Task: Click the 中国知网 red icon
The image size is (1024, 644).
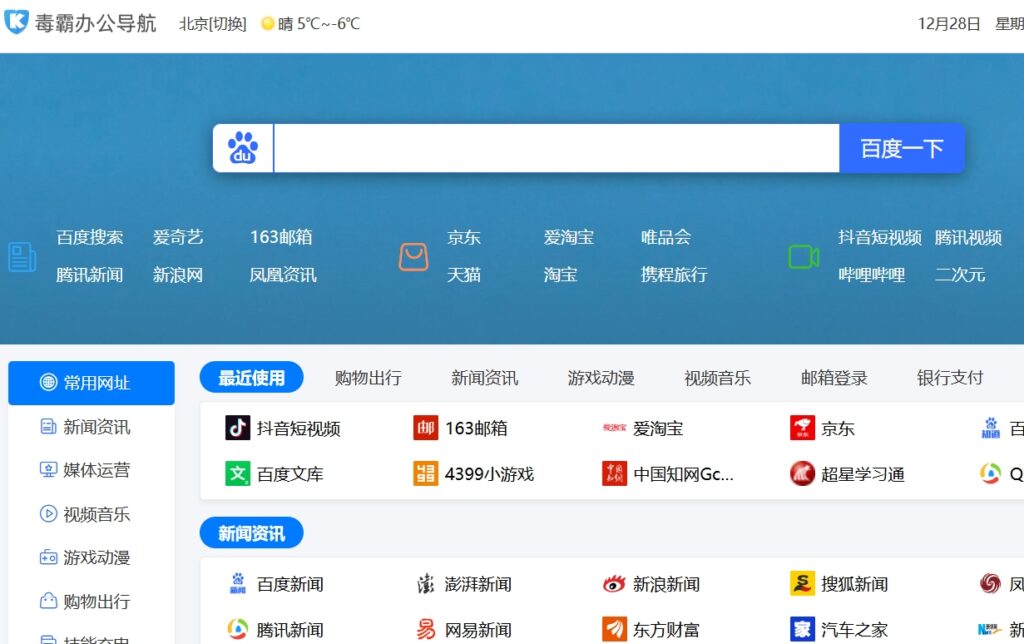Action: [614, 474]
